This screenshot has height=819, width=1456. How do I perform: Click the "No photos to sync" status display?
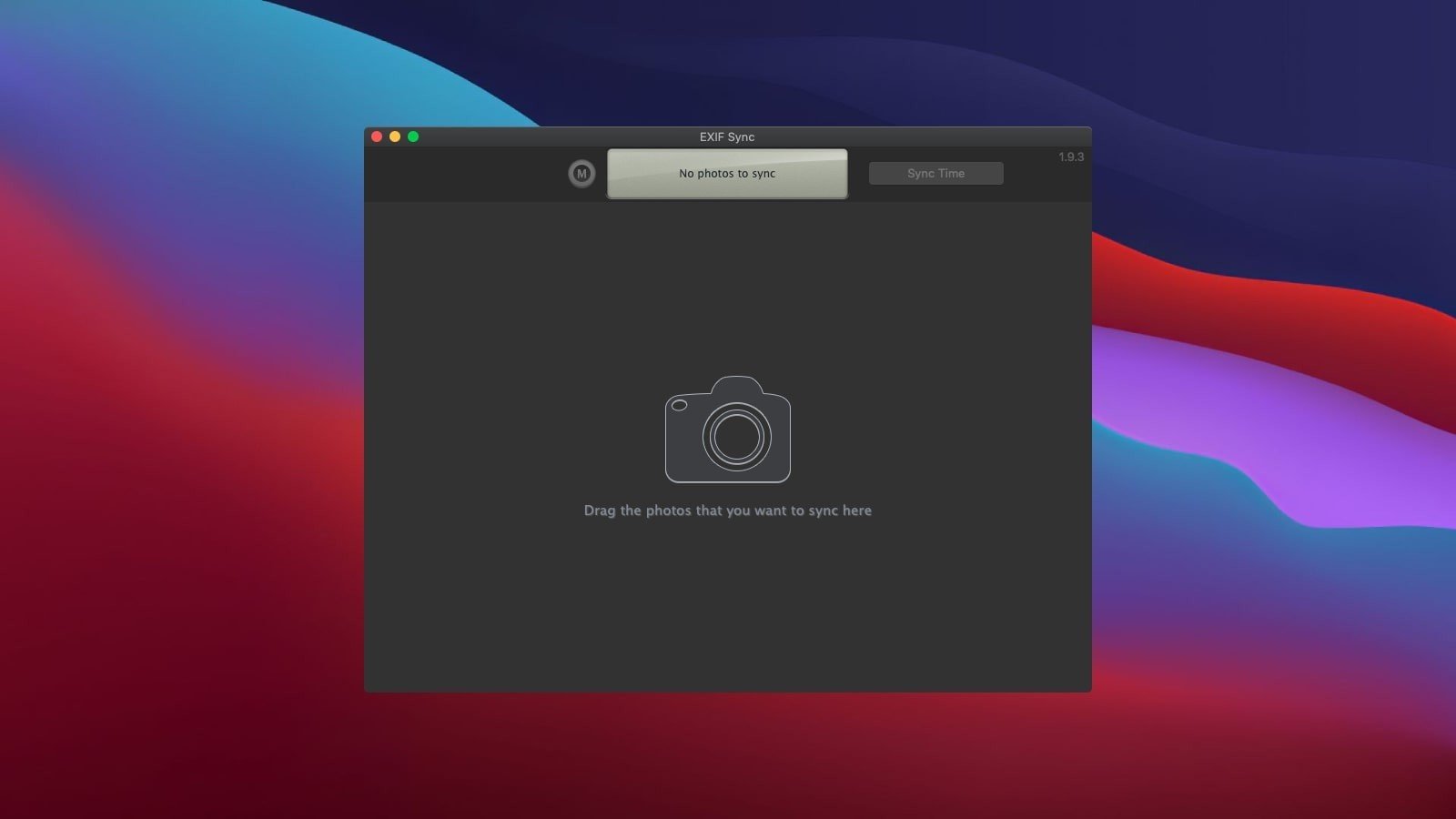pyautogui.click(x=727, y=173)
